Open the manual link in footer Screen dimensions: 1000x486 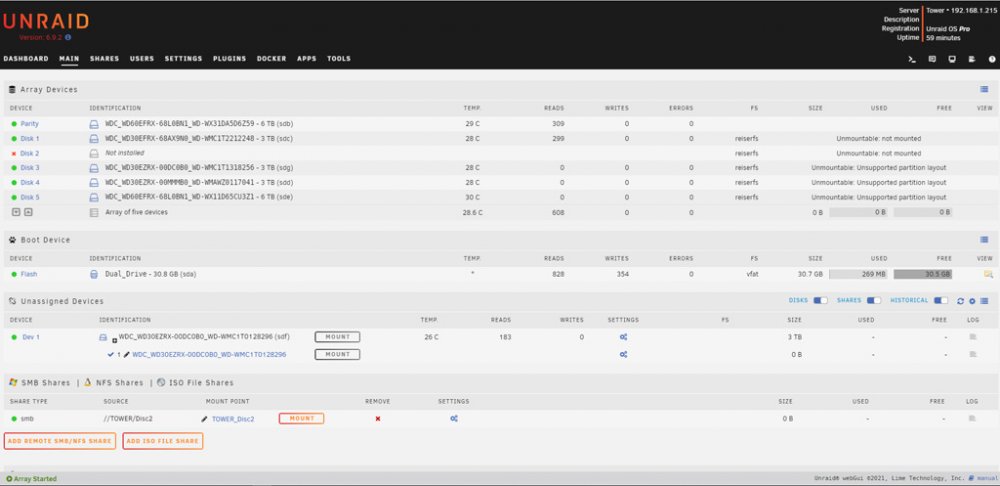click(987, 479)
